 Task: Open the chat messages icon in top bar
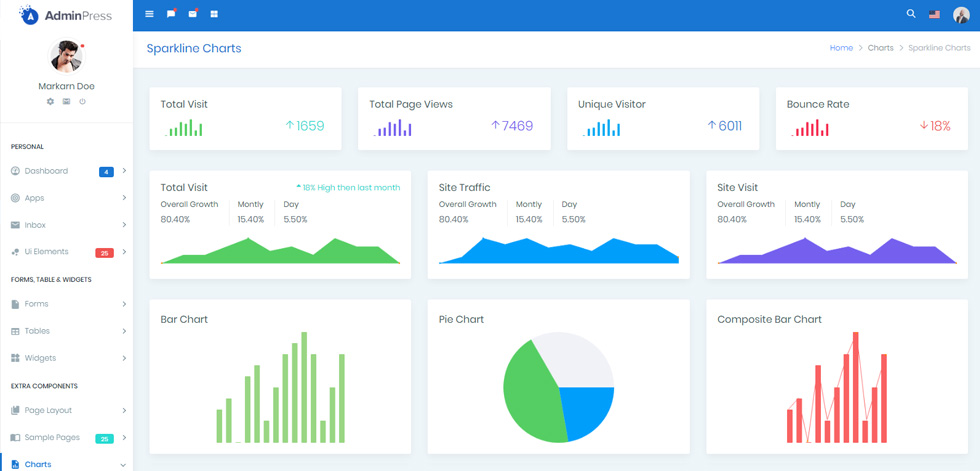point(171,14)
